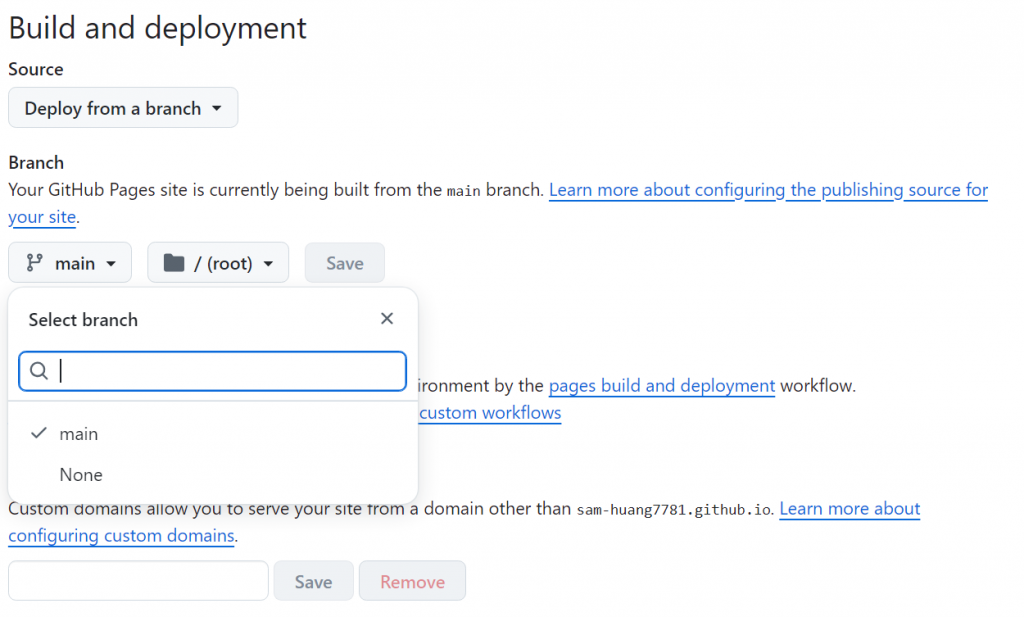Viewport: 1024px width, 617px height.
Task: Click the folder icon on root button
Action: 174,263
